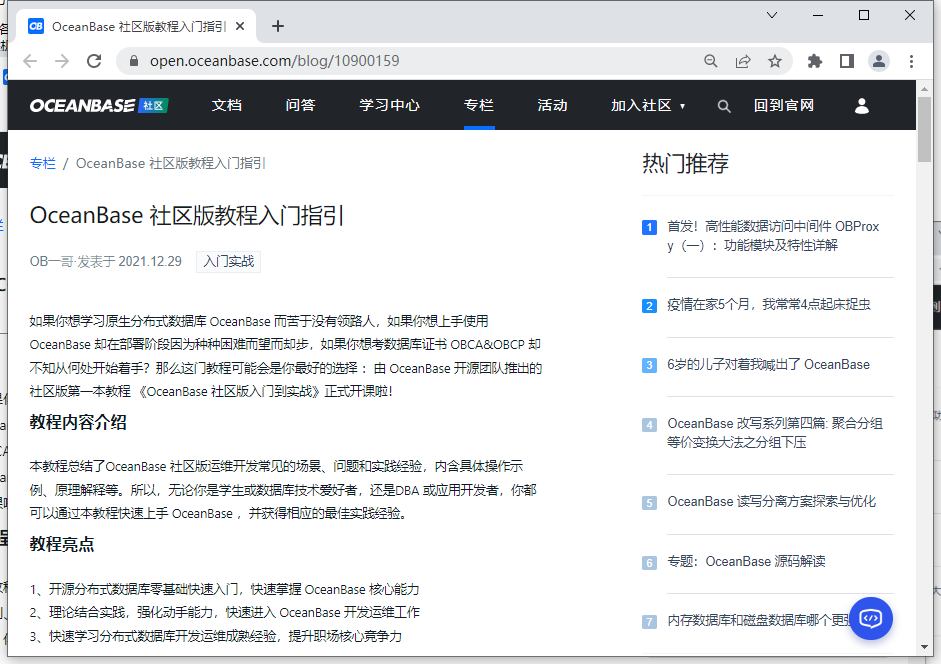The image size is (941, 664).
Task: Open article 6岁的儿子对着我喊出了 OceanBase
Action: coord(768,364)
